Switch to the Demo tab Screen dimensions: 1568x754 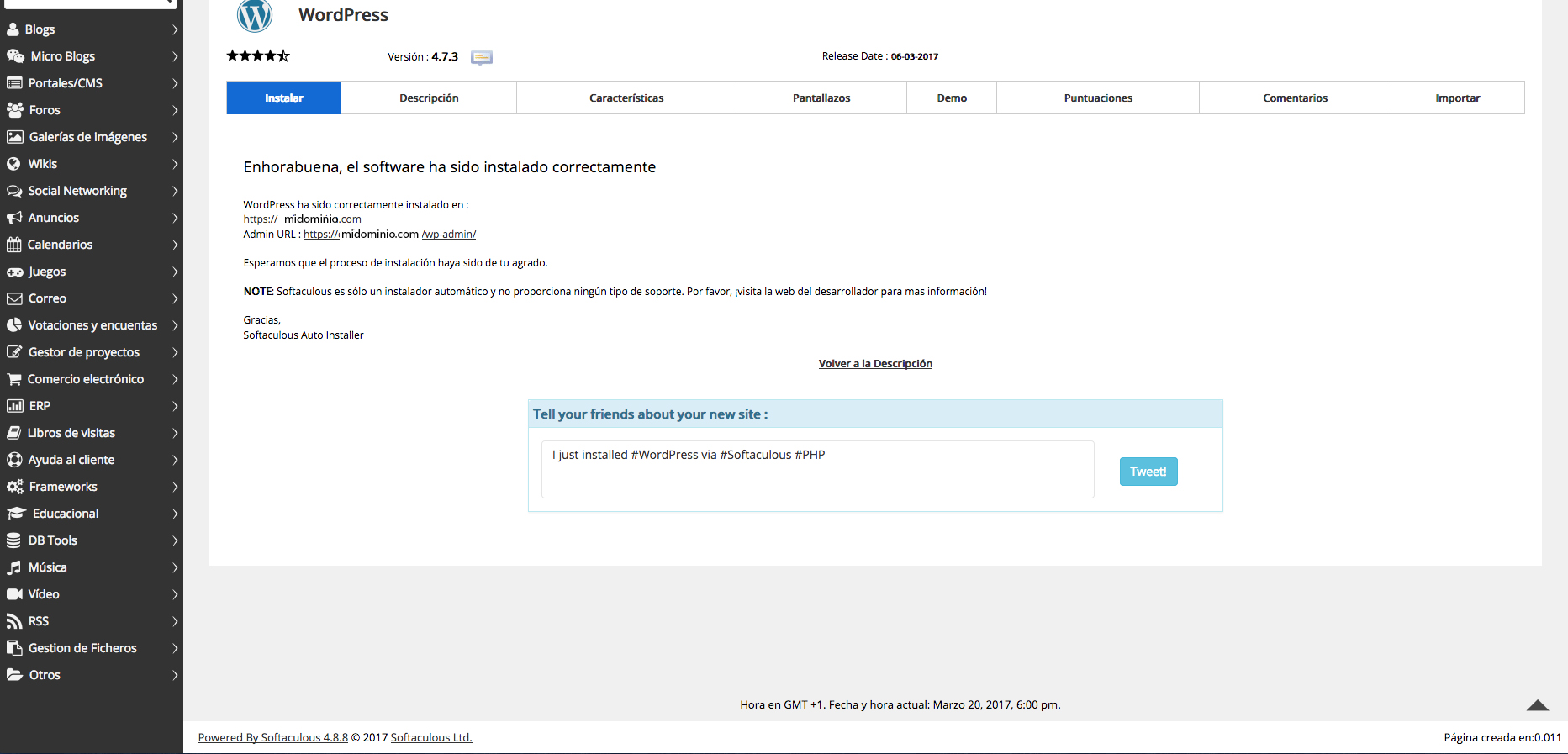(952, 98)
